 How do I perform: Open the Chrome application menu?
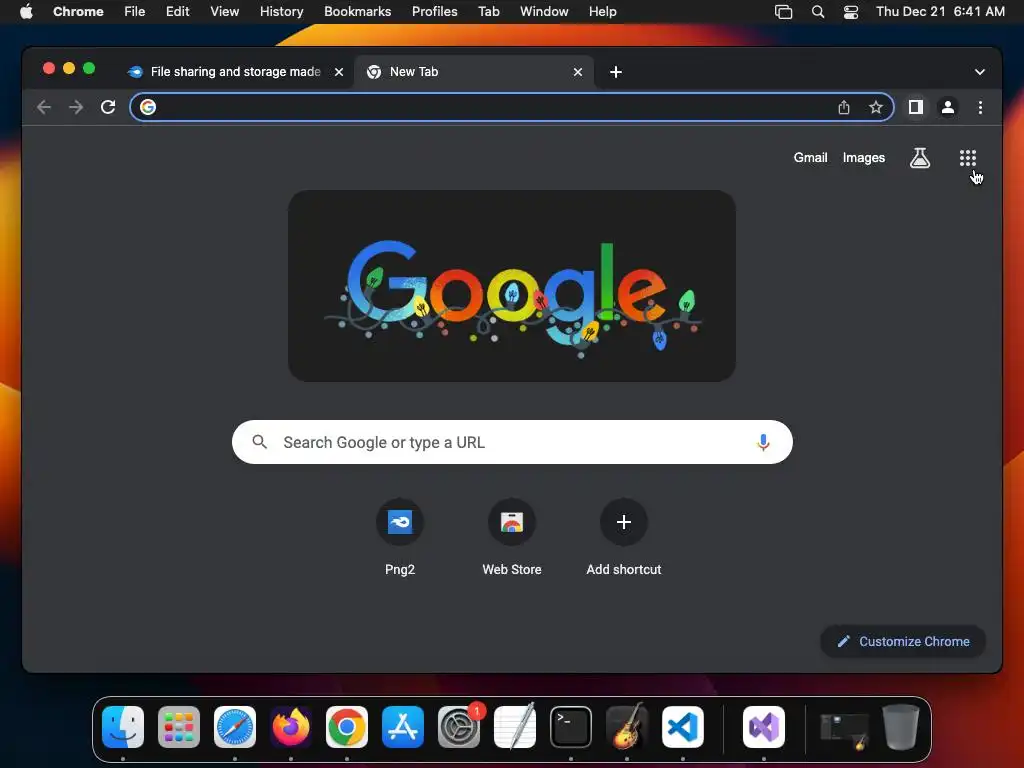[78, 12]
